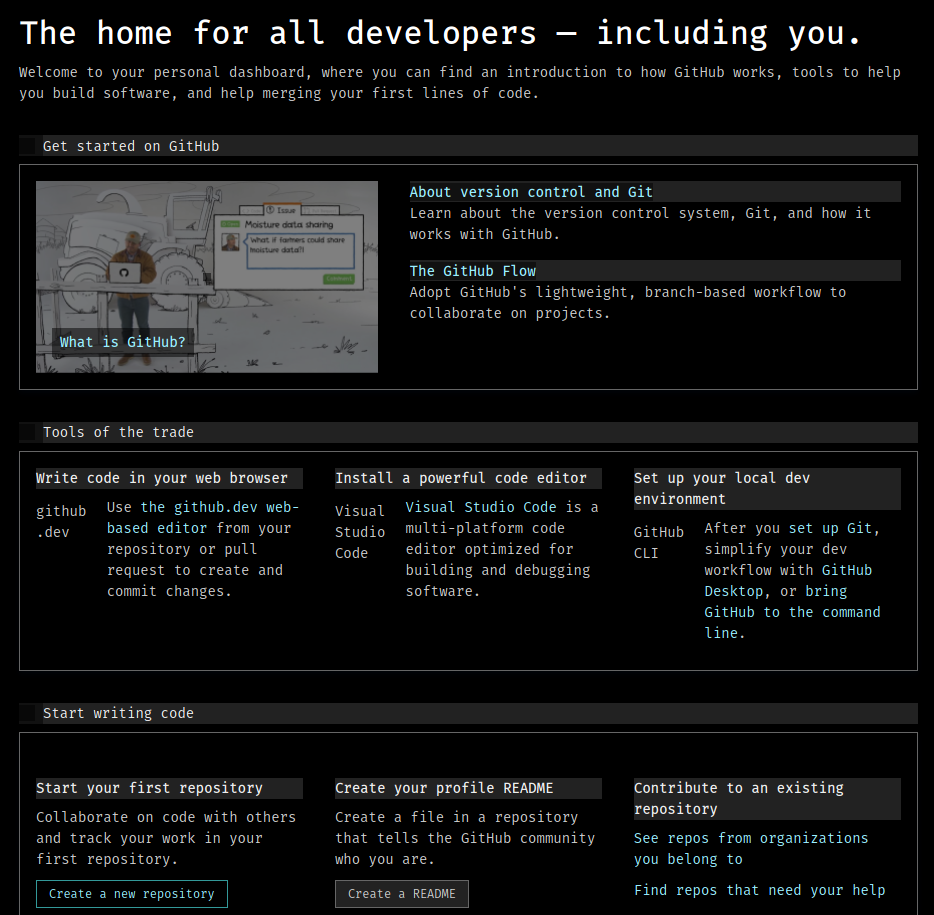Open Find repos that need your help
Viewport: 934px width, 915px height.
pos(759,890)
